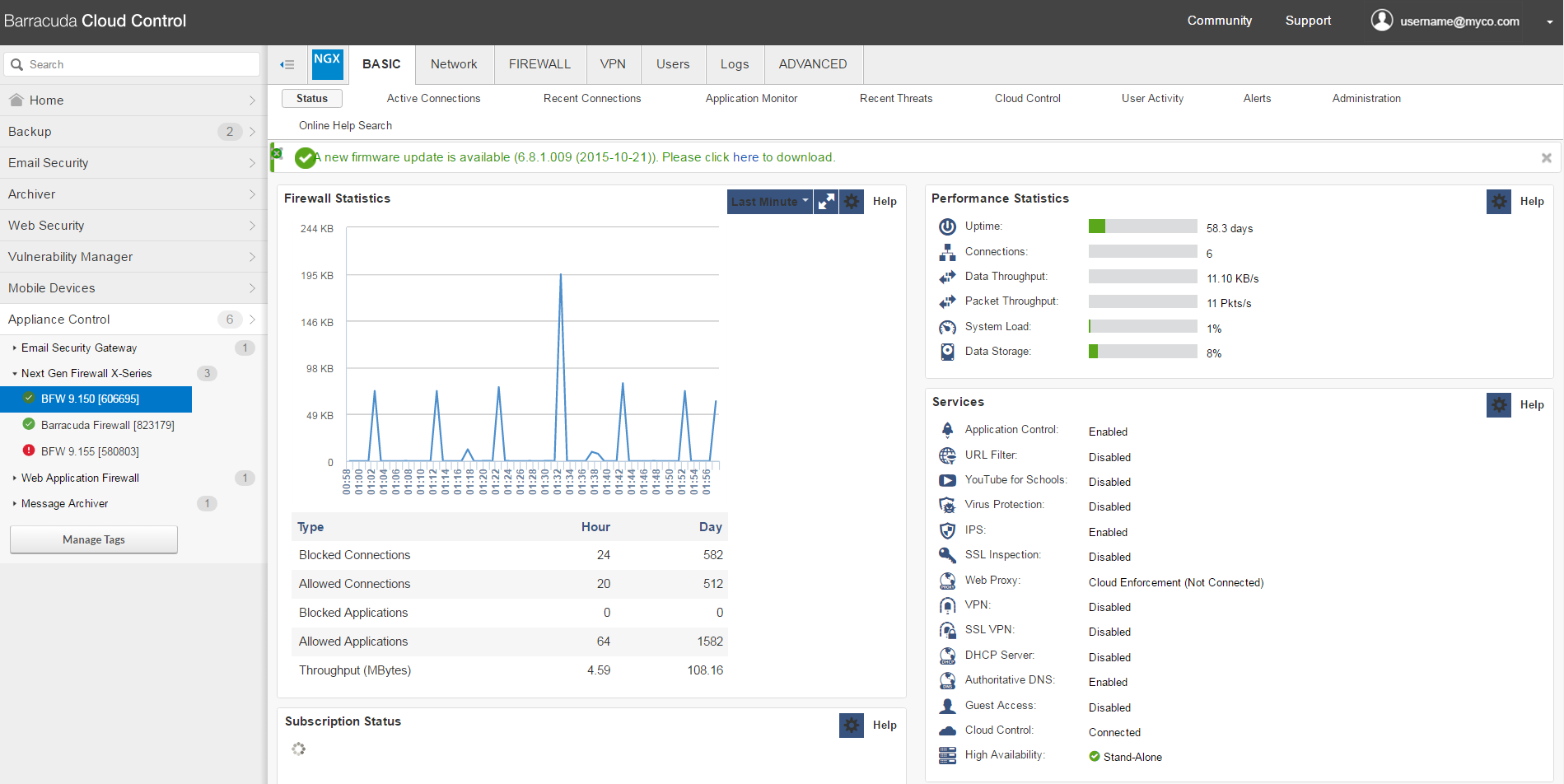Viewport: 1564px width, 784px height.
Task: Switch to the VPN tab
Action: pyautogui.click(x=613, y=64)
